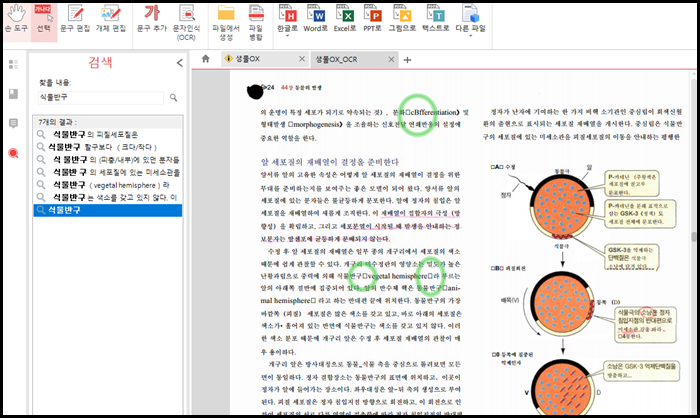Open comments panel in left sidebar
The height and width of the screenshot is (418, 700).
pyautogui.click(x=13, y=123)
